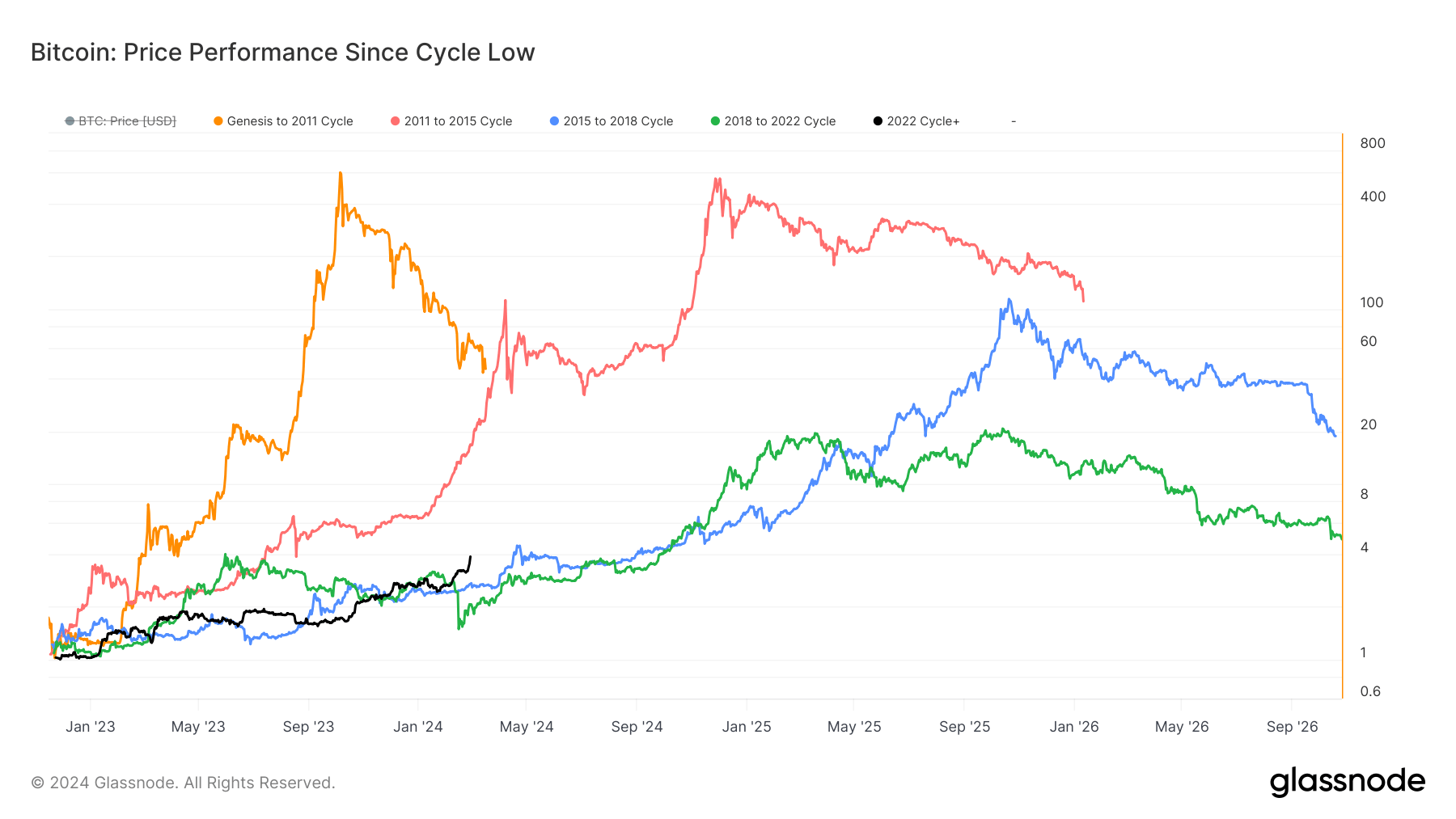Enable the struck-through BTC: Price [USD] series label

click(x=127, y=121)
